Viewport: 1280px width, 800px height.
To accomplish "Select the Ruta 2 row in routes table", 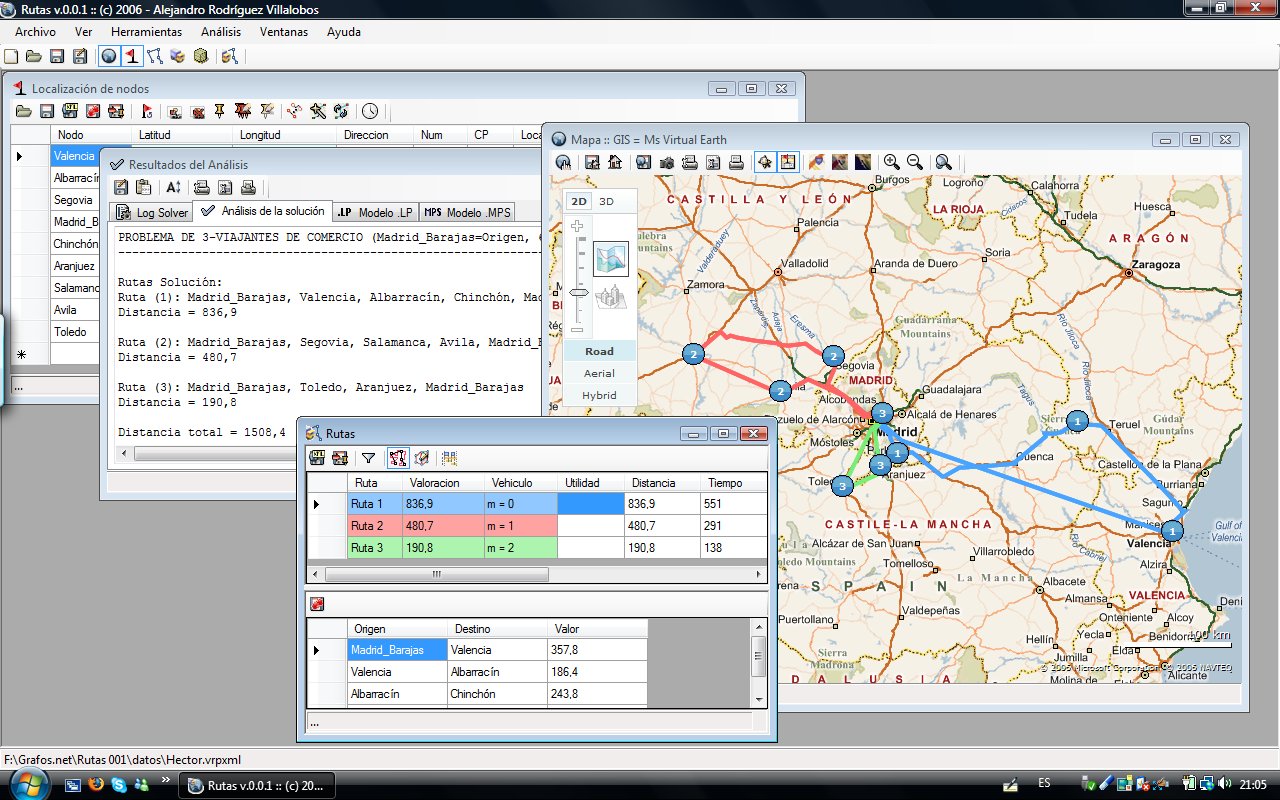I will pos(367,526).
